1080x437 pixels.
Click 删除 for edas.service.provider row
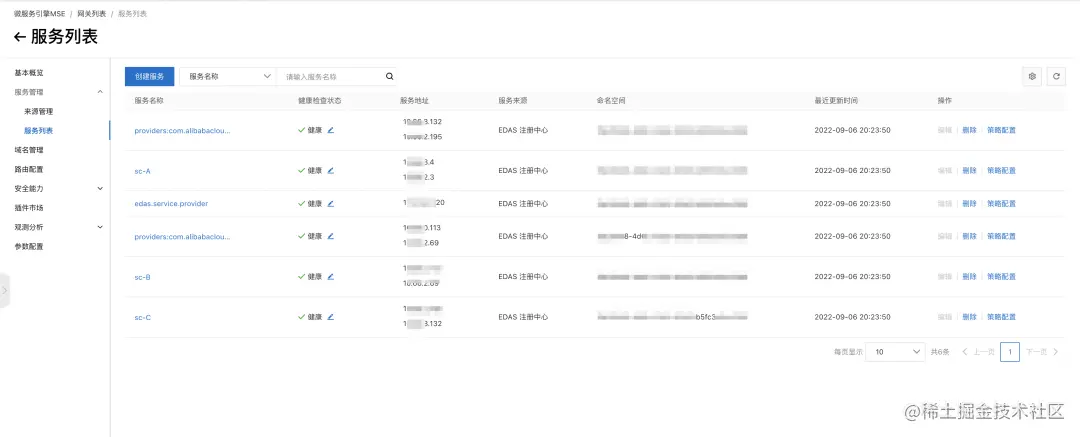(x=969, y=203)
